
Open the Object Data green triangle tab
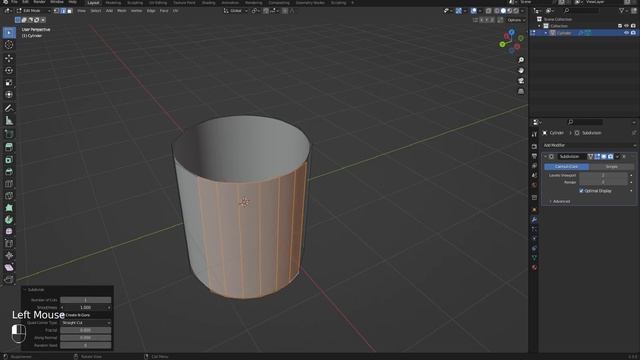(x=534, y=258)
